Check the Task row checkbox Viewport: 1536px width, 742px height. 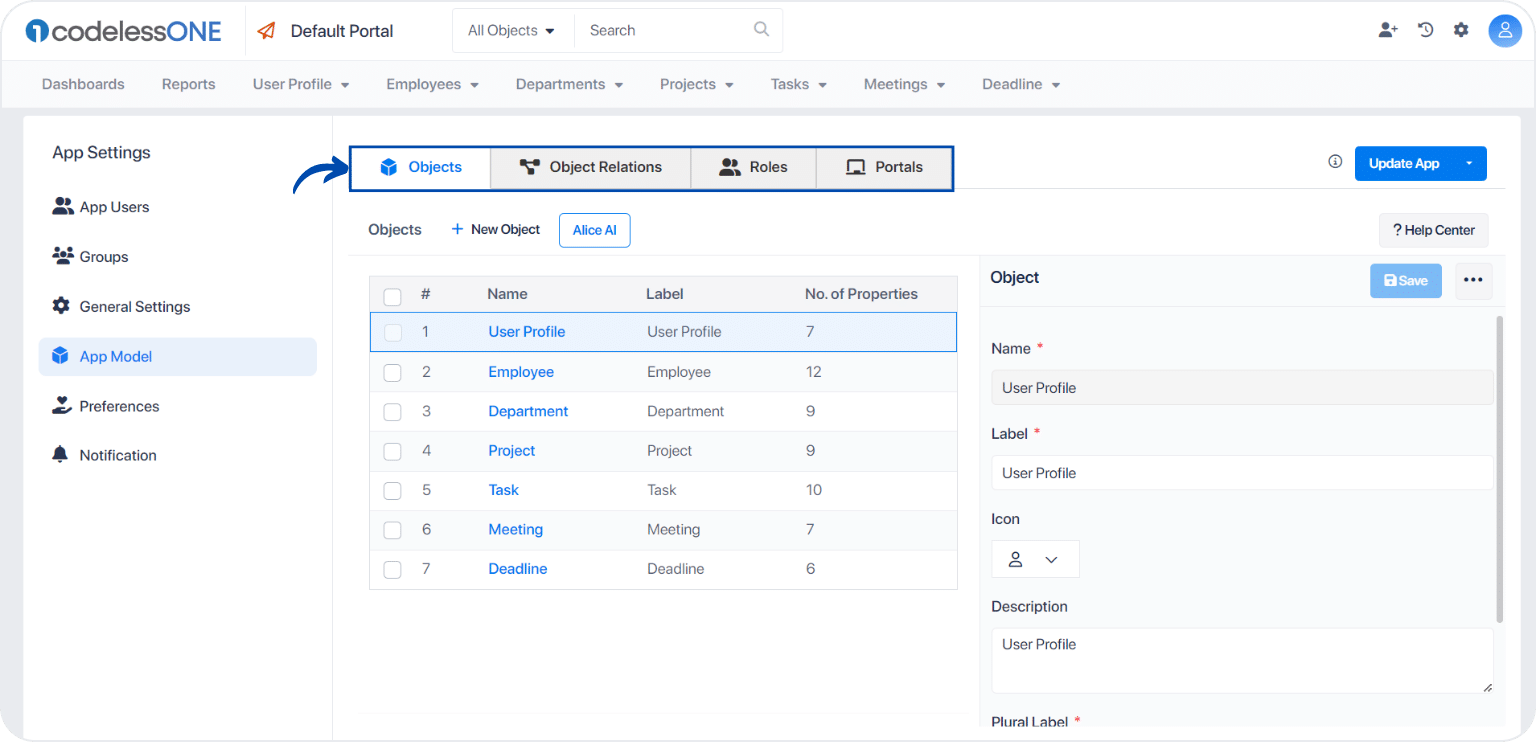pos(393,491)
